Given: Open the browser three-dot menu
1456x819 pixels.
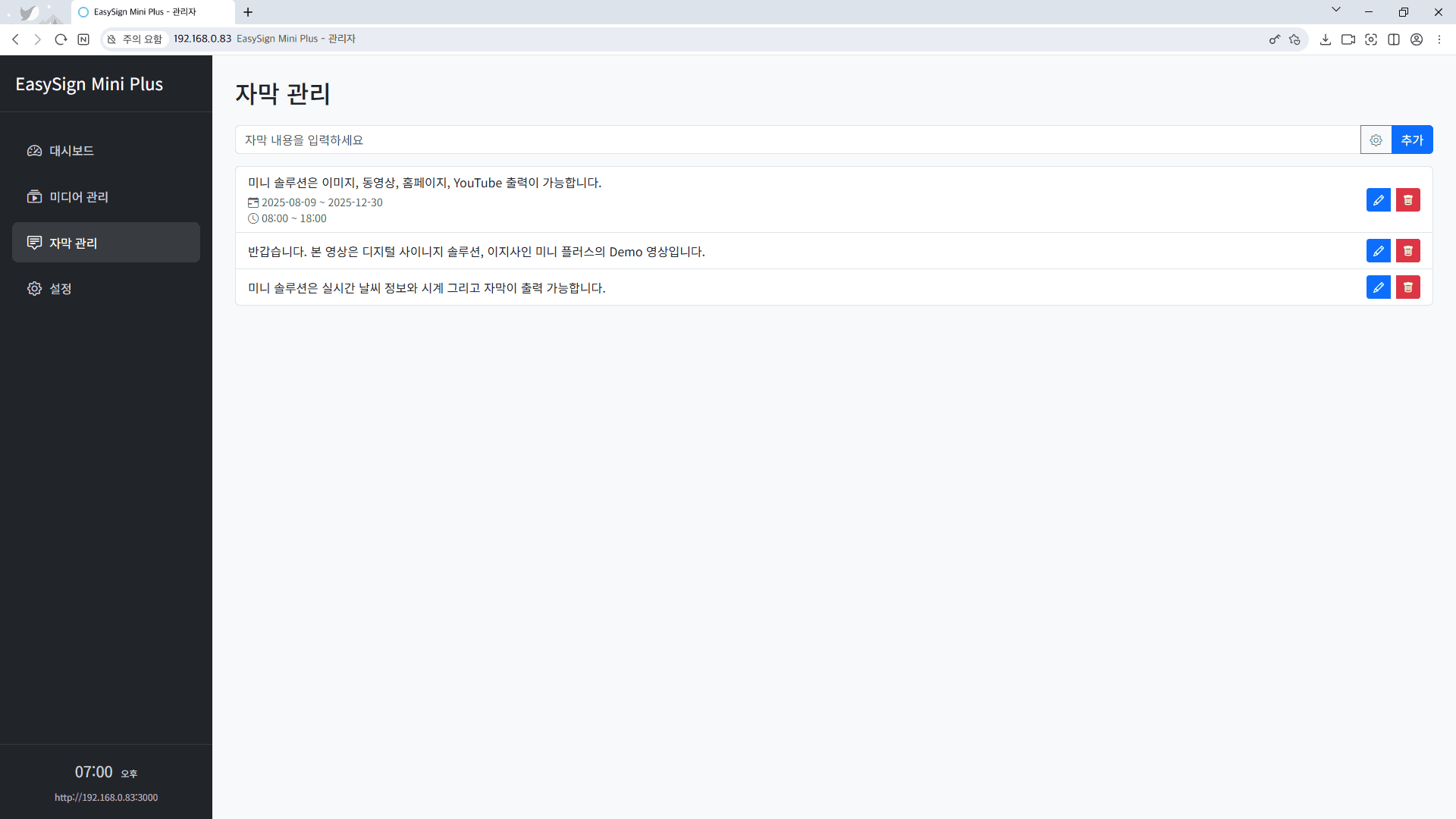Looking at the screenshot, I should (1439, 39).
